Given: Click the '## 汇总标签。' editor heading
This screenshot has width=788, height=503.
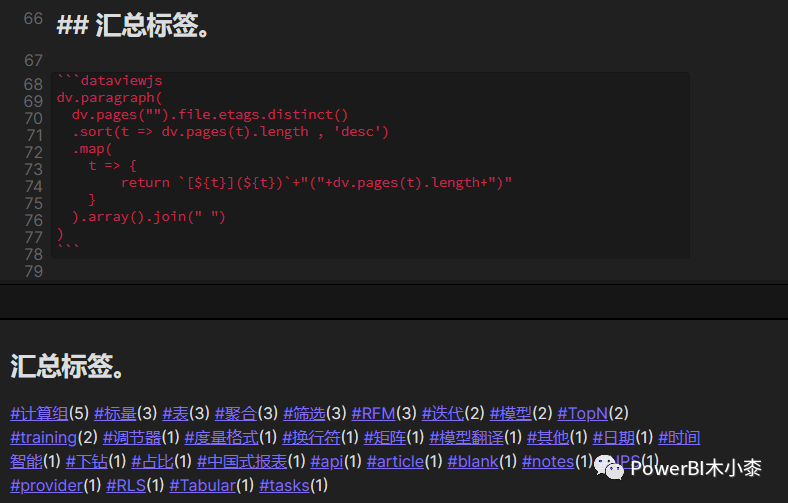Looking at the screenshot, I should 133,25.
